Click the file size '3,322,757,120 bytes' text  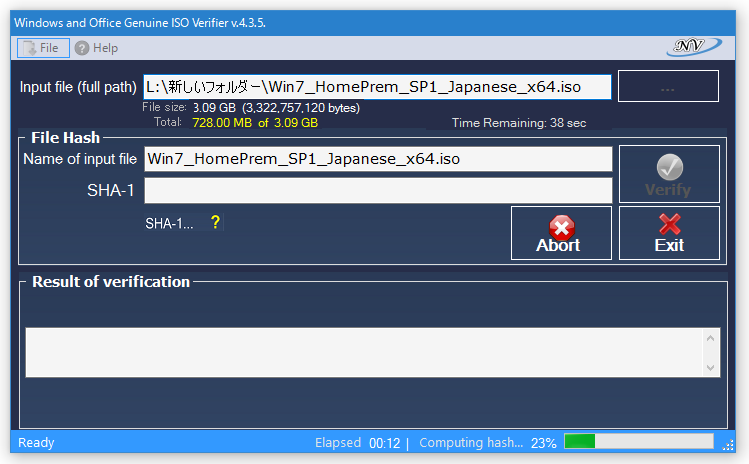[x=300, y=108]
